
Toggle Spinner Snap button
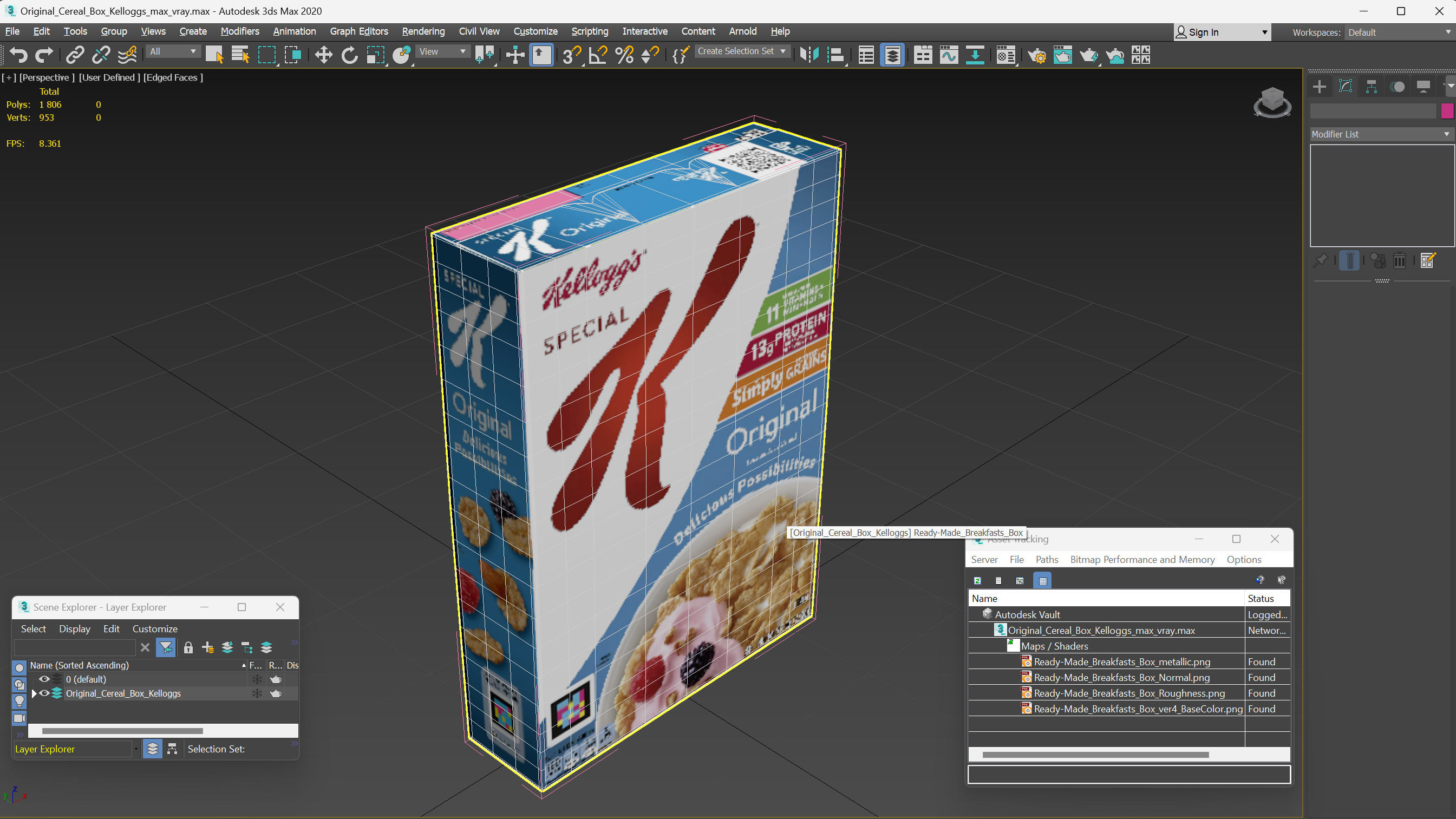pyautogui.click(x=650, y=55)
